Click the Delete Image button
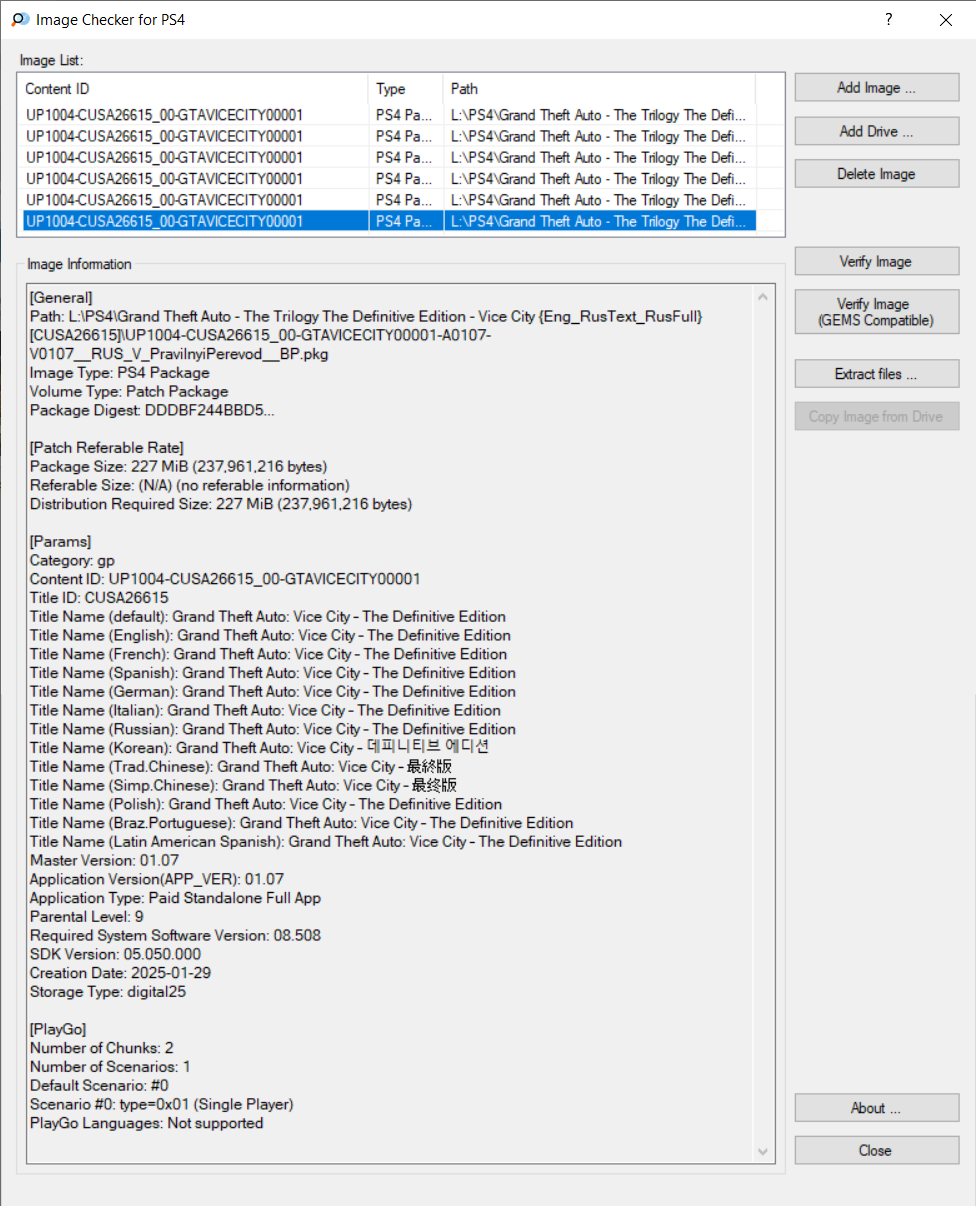 coord(877,174)
